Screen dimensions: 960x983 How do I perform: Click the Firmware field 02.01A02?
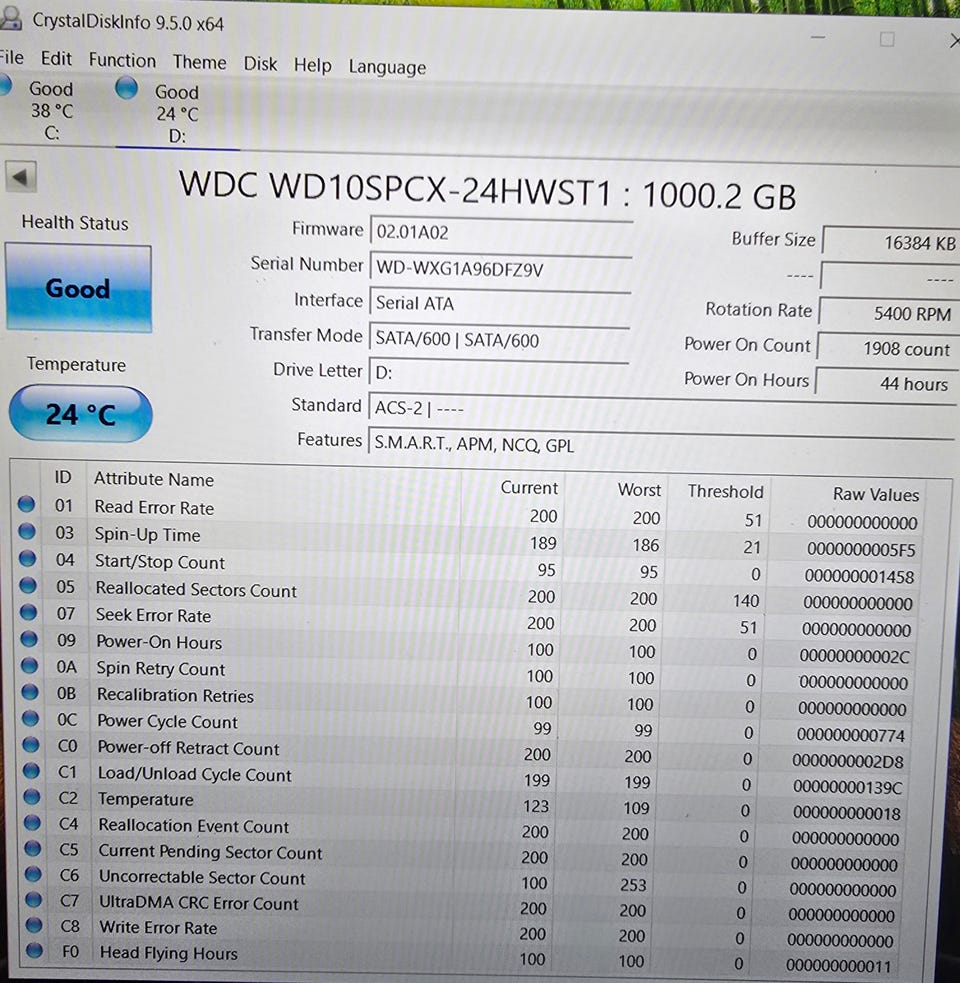[x=500, y=233]
